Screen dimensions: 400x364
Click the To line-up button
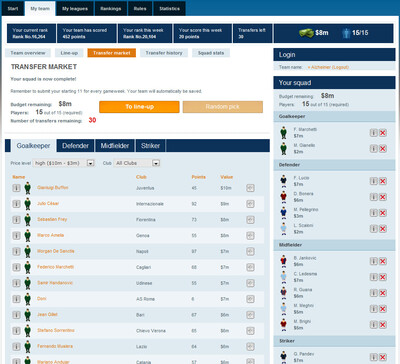click(x=139, y=107)
